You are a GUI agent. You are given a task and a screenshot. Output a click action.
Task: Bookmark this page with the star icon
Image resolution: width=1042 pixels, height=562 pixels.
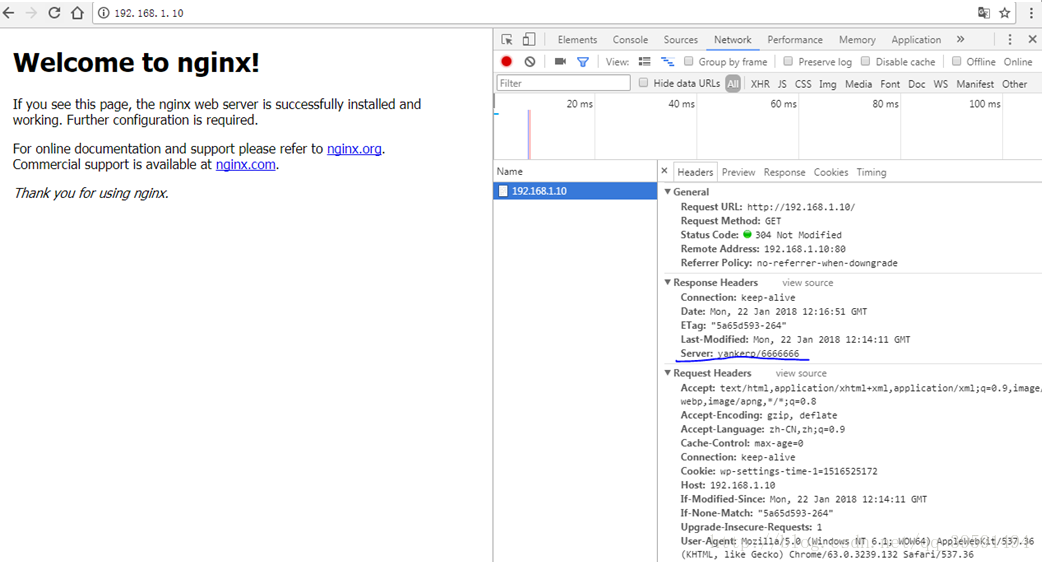(1005, 13)
